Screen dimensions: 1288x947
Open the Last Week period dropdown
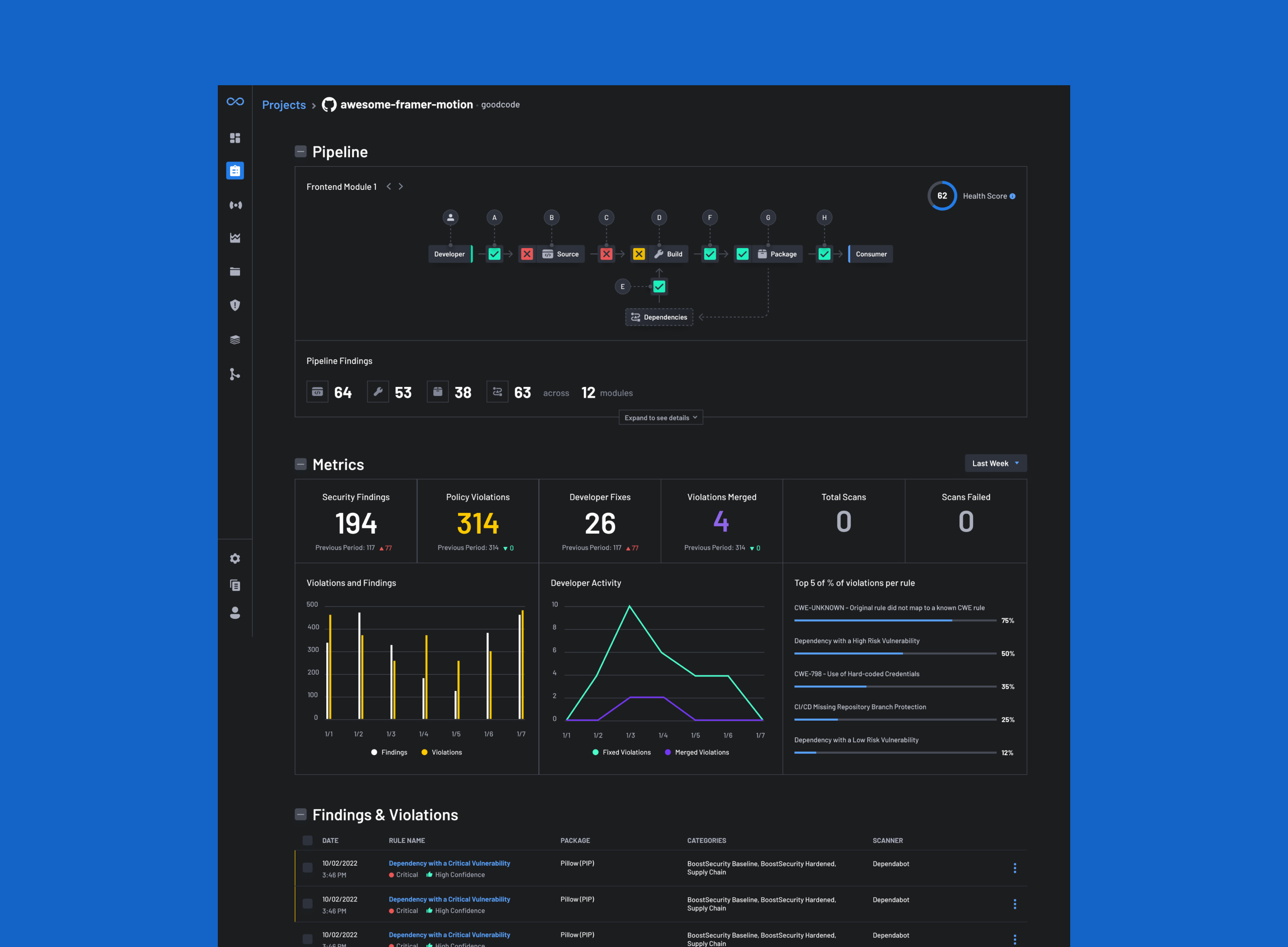996,463
